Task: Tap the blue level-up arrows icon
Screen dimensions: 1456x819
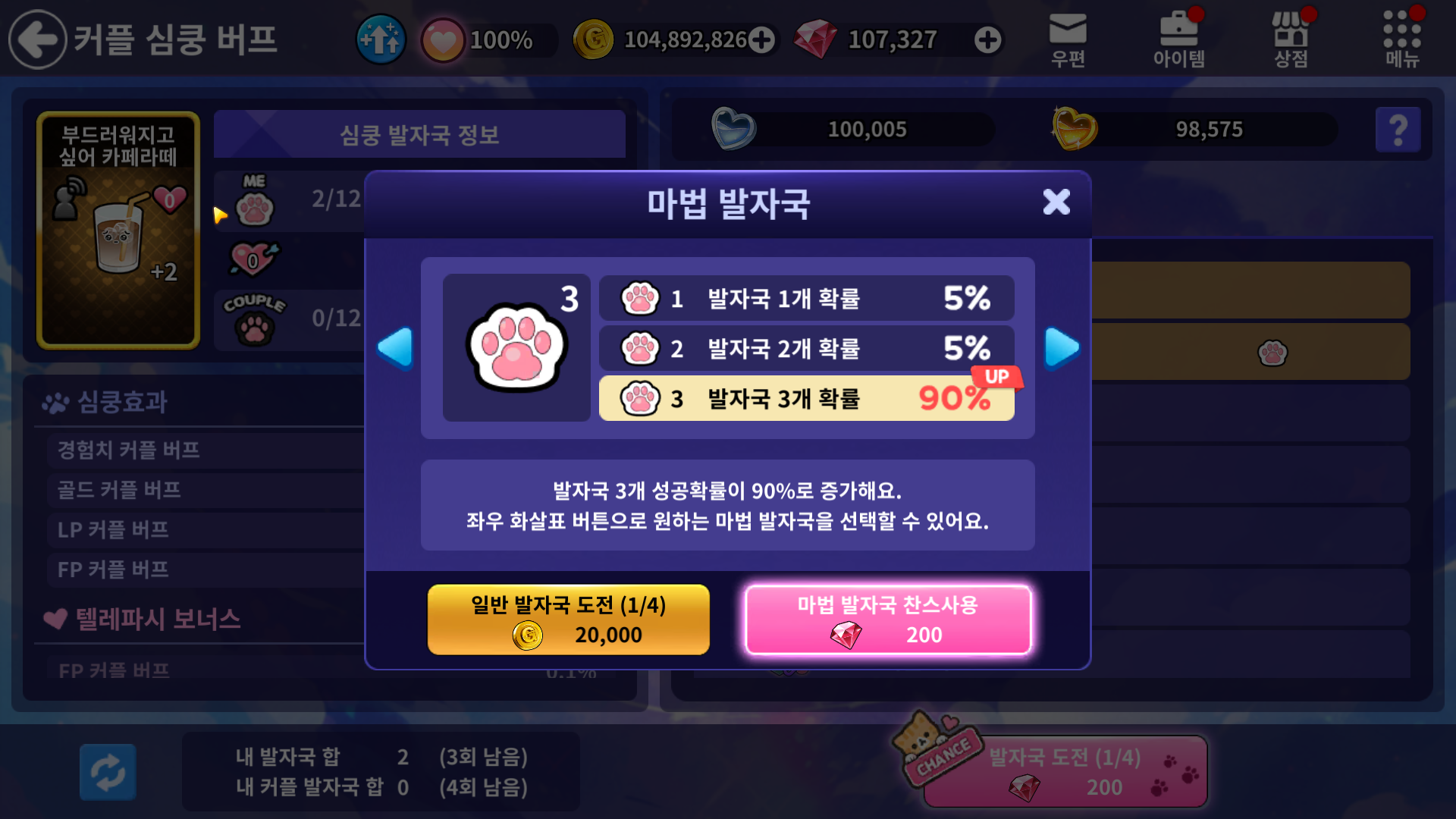Action: click(x=381, y=39)
